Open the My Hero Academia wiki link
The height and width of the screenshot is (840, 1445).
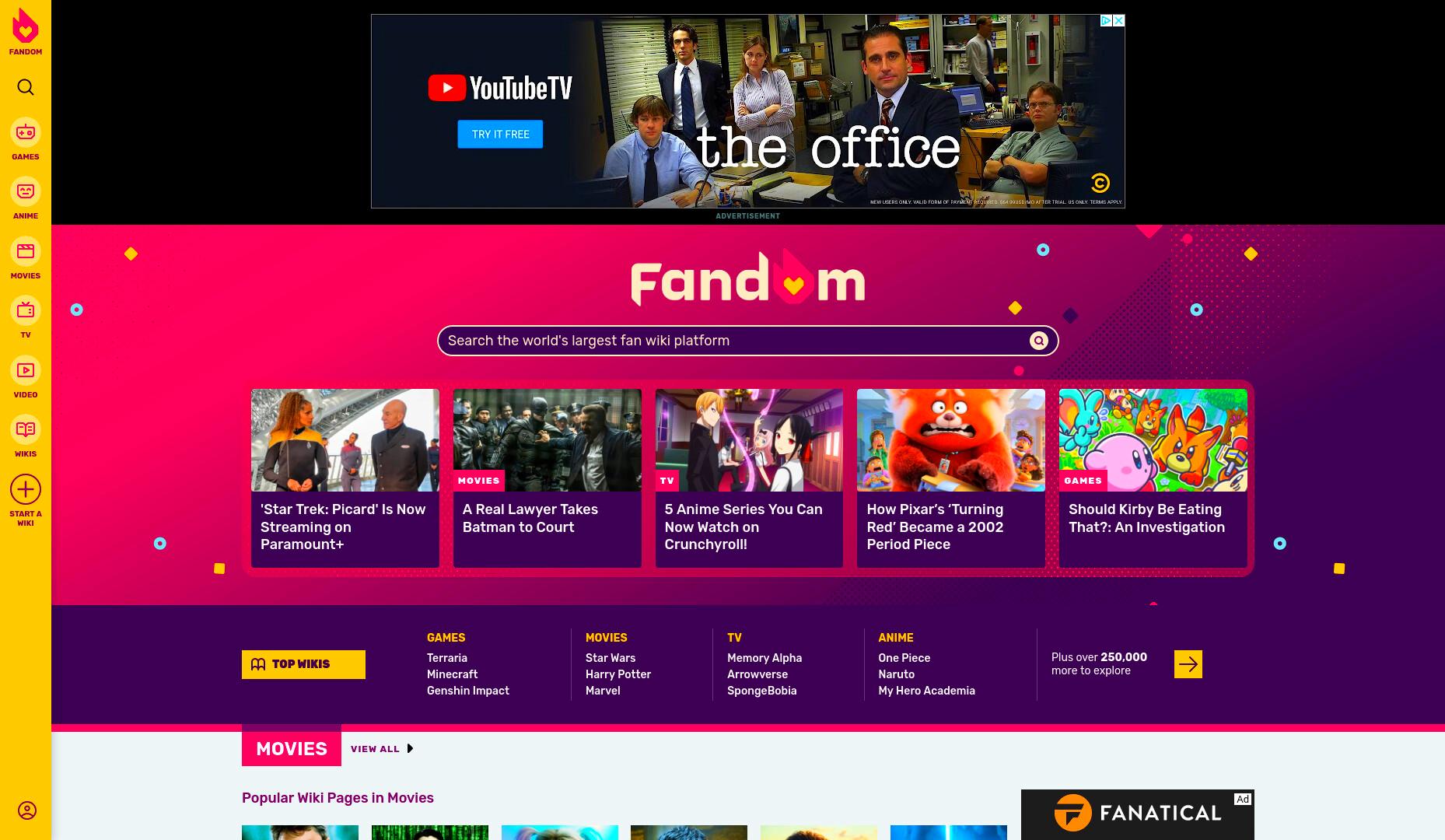coord(926,691)
